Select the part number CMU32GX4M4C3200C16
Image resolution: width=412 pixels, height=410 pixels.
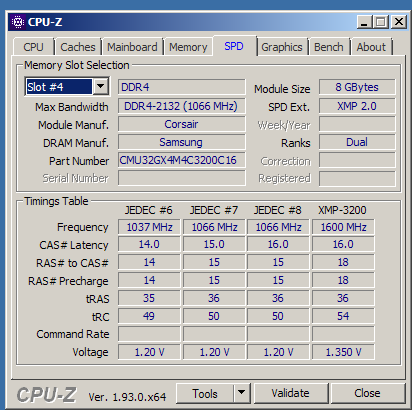[x=182, y=160]
